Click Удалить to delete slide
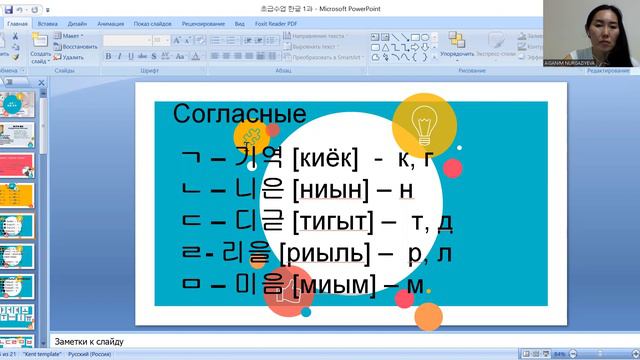 (x=69, y=57)
